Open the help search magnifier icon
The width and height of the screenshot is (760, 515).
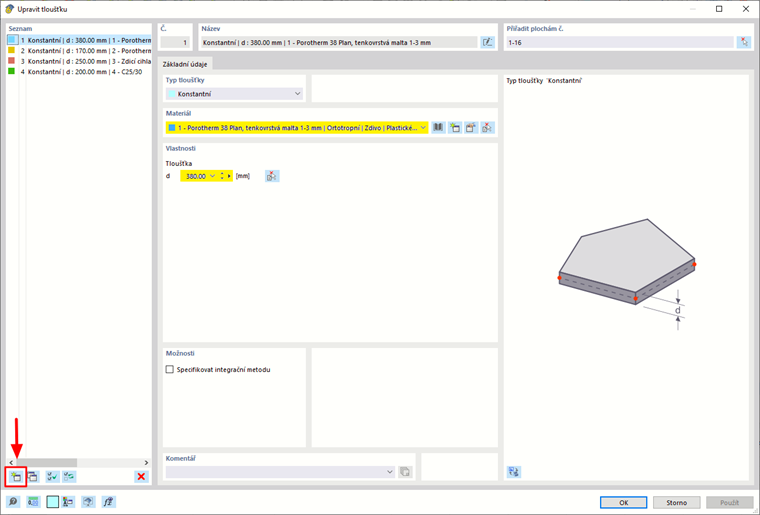[x=13, y=502]
